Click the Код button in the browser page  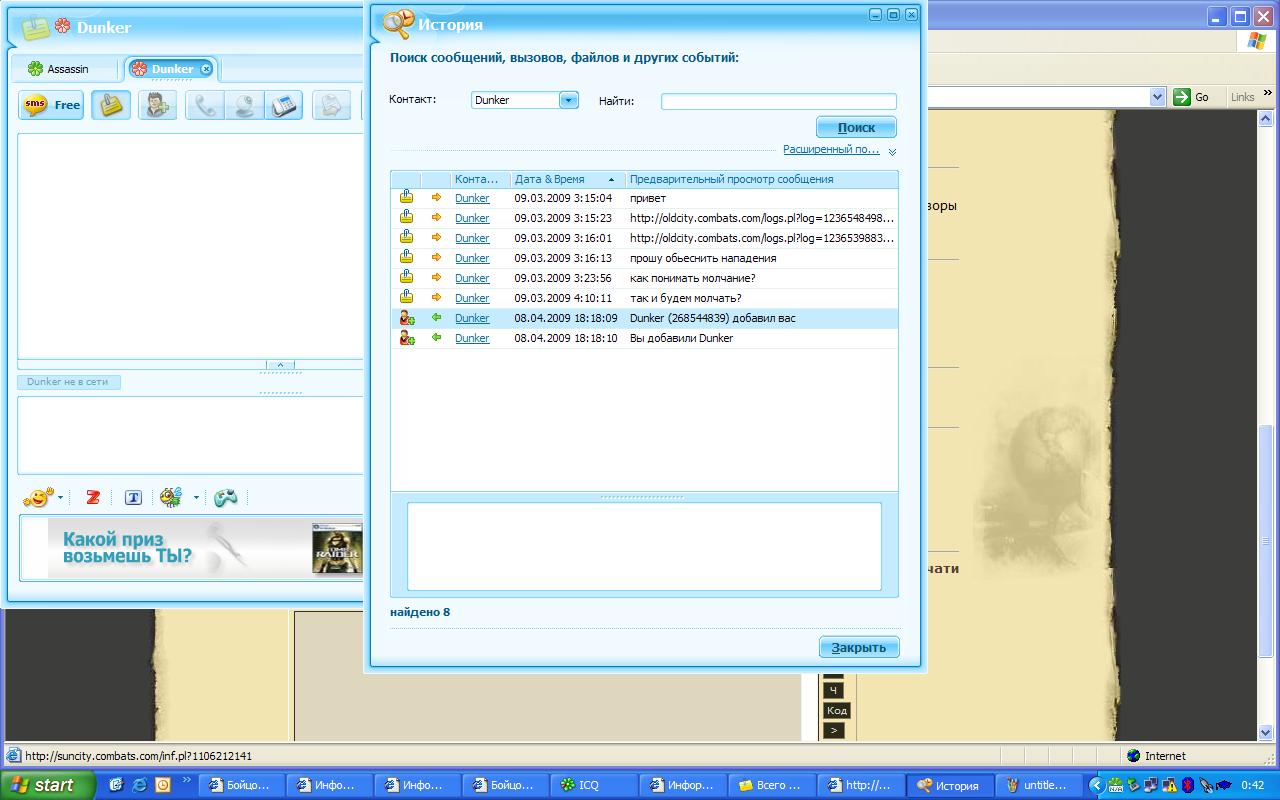[x=836, y=710]
